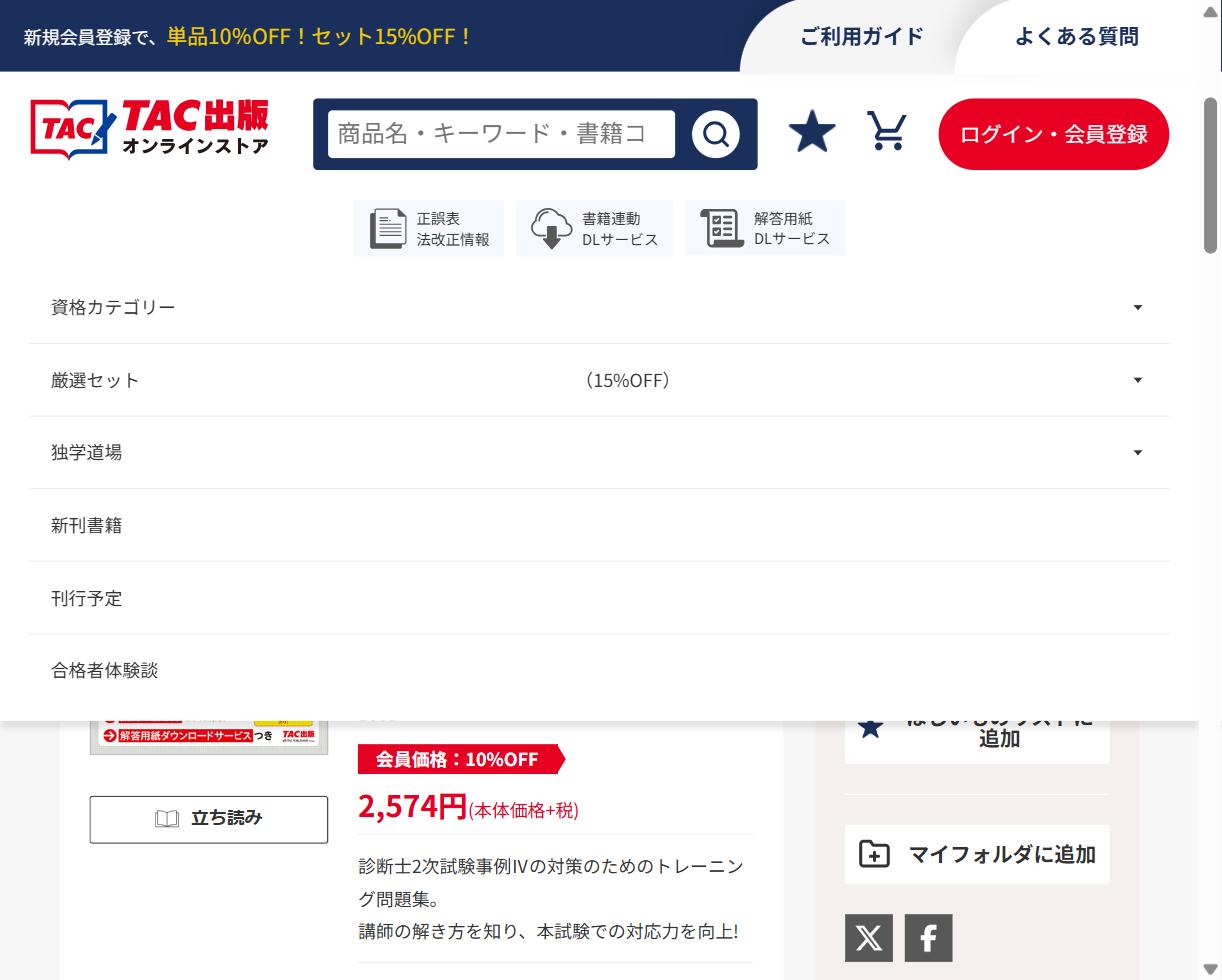Click the folder-plus icon for マイフォルダ
This screenshot has width=1222, height=980.
pyautogui.click(x=874, y=854)
